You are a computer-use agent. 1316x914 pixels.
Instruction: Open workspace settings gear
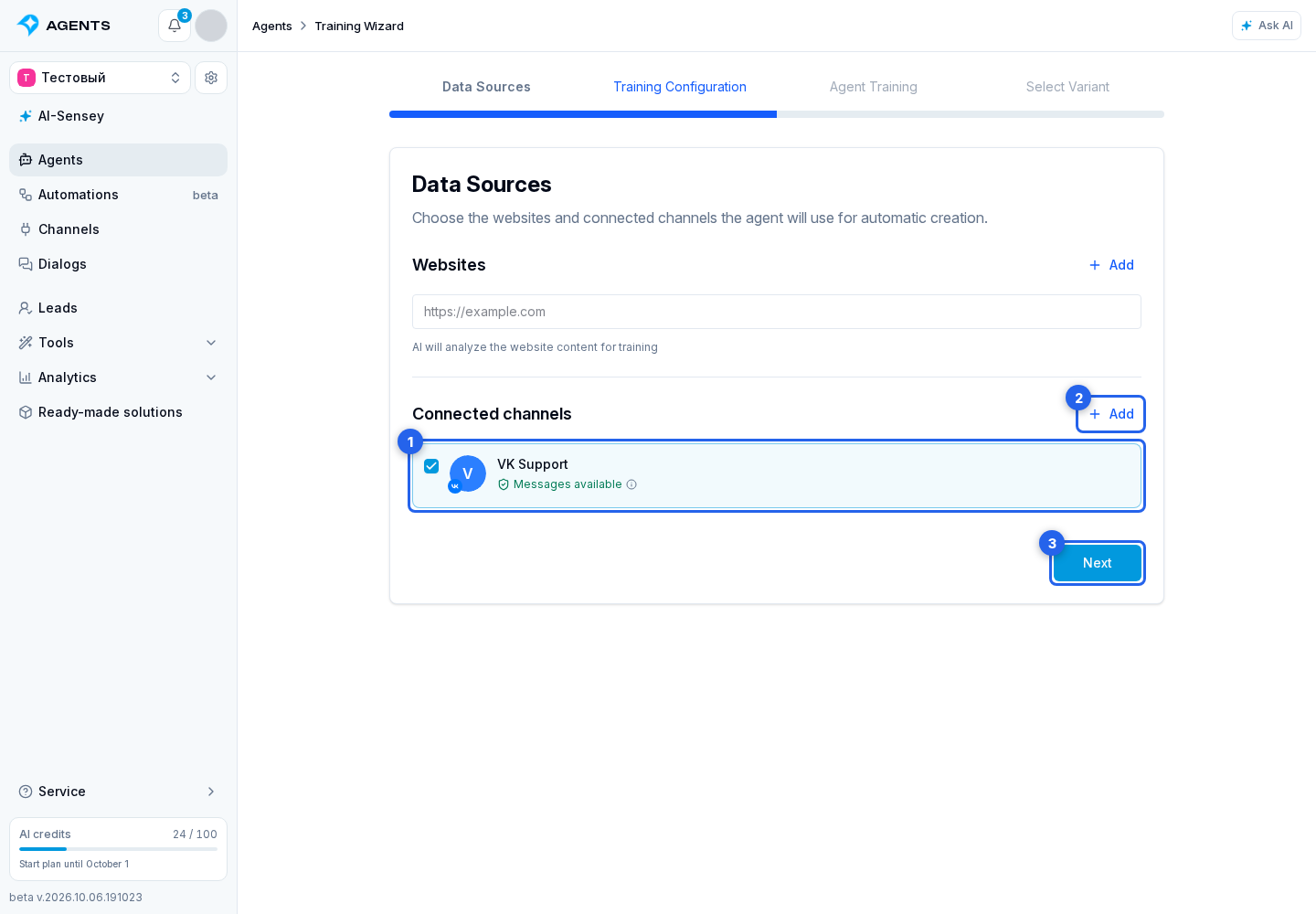(x=211, y=78)
